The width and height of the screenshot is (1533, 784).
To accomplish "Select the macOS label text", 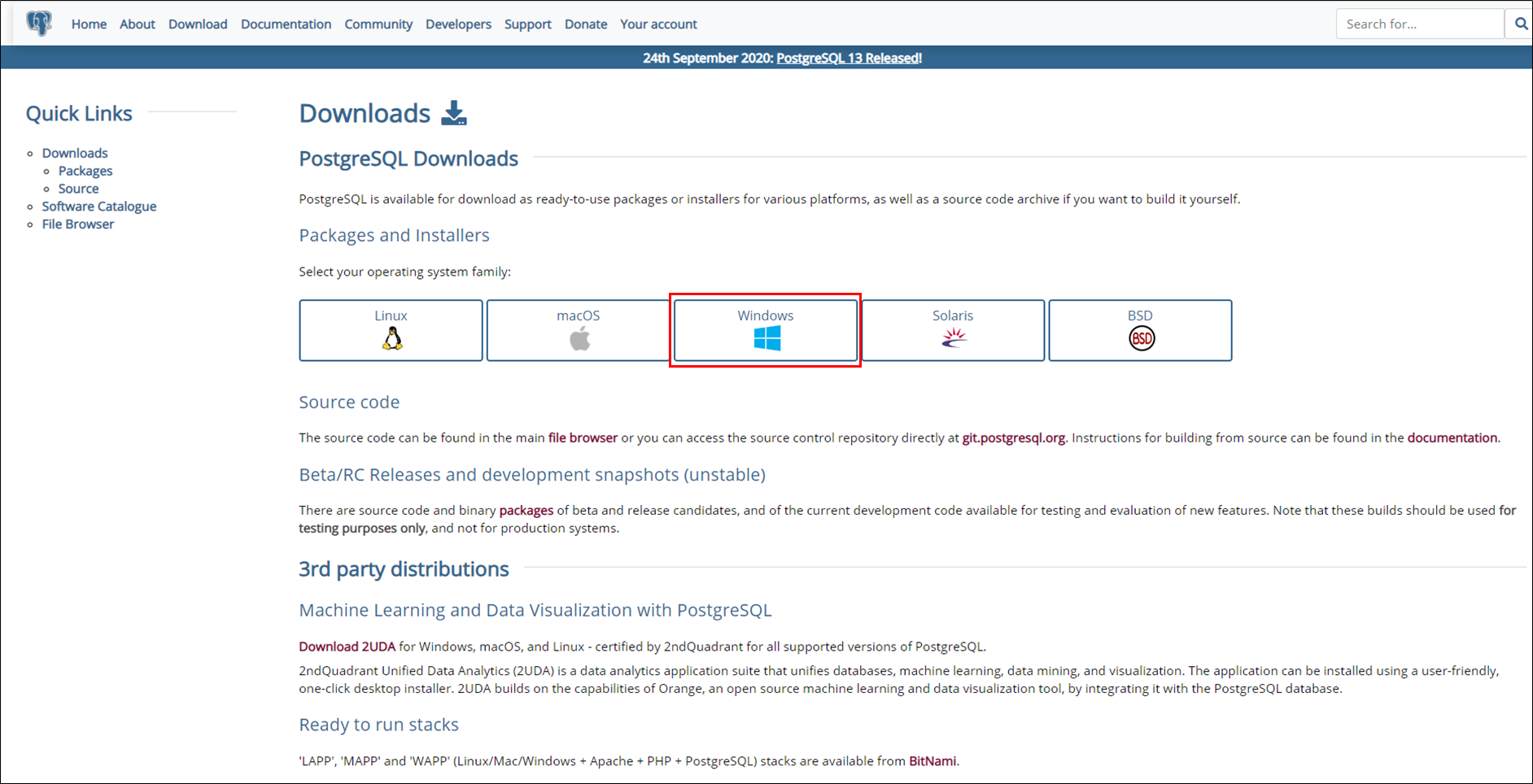I will tap(579, 316).
